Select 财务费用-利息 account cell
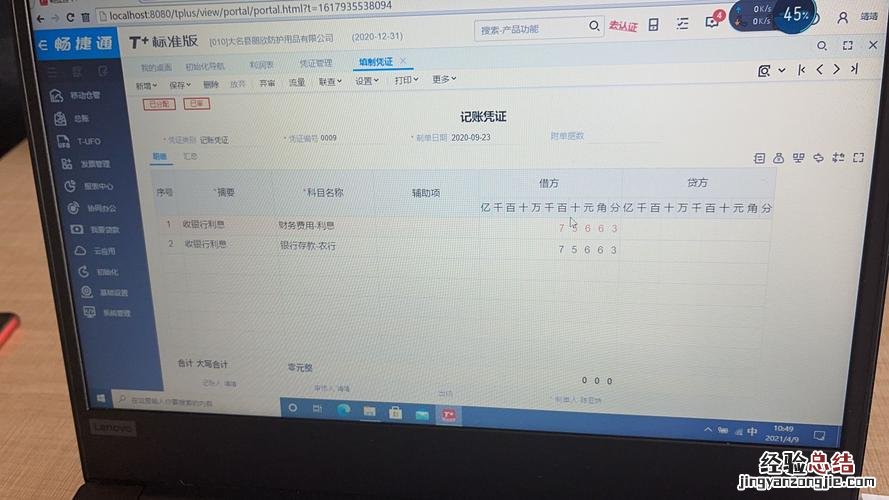The width and height of the screenshot is (889, 500). pos(306,226)
